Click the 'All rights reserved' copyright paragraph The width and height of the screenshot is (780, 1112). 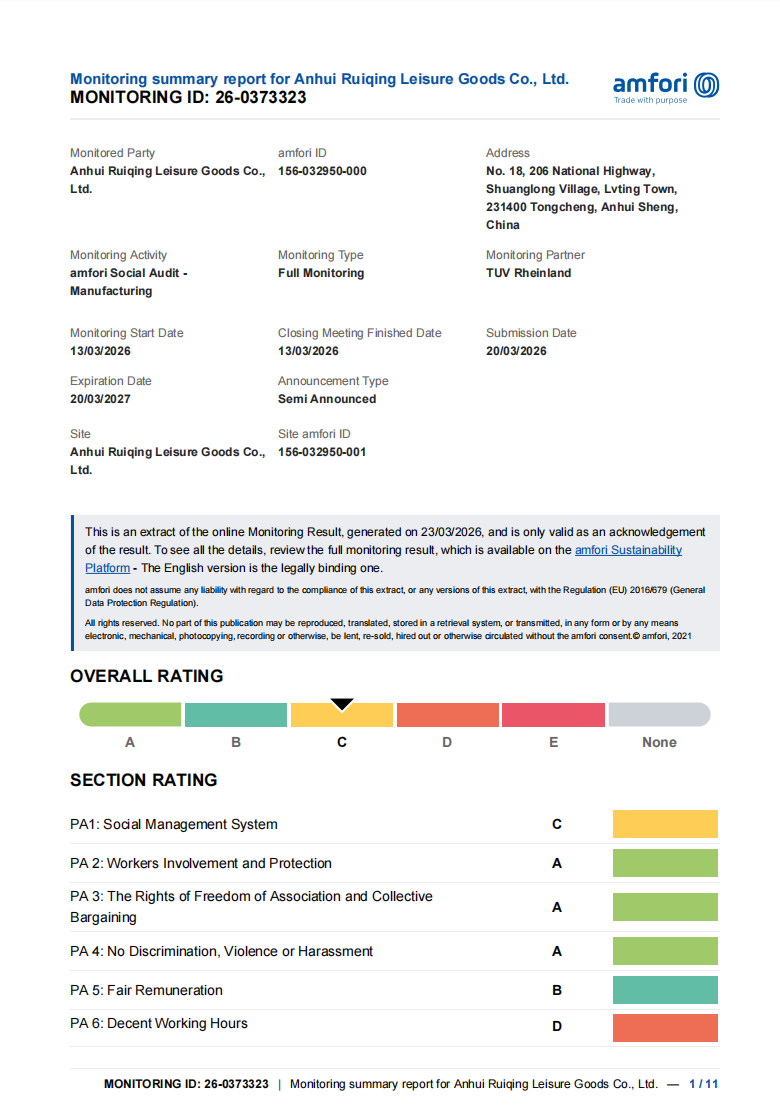pyautogui.click(x=389, y=629)
